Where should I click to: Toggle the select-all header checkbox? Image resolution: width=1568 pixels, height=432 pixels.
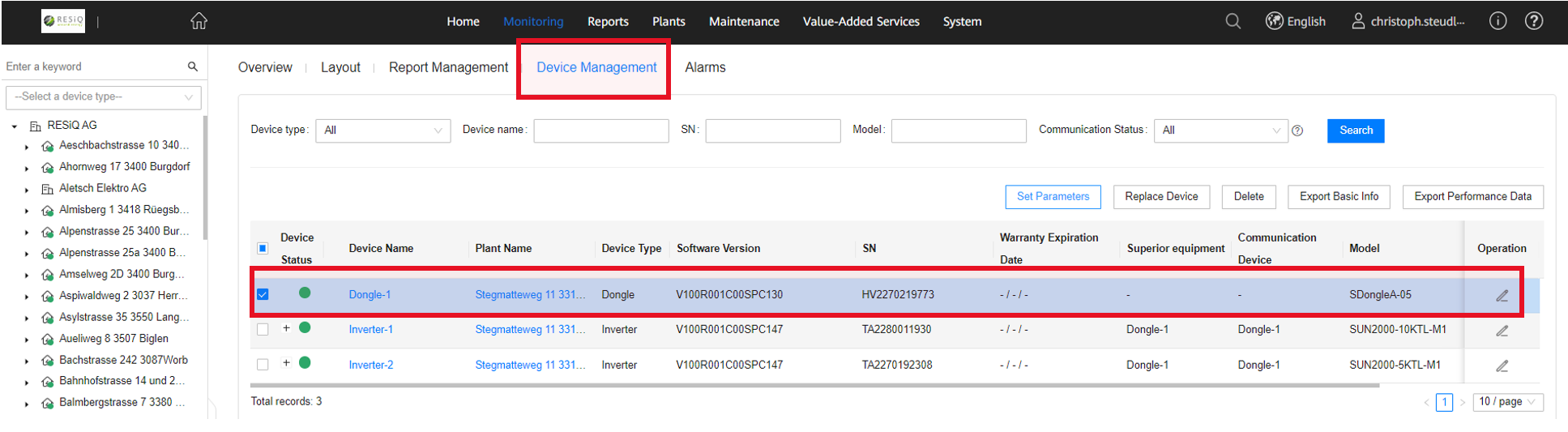263,248
